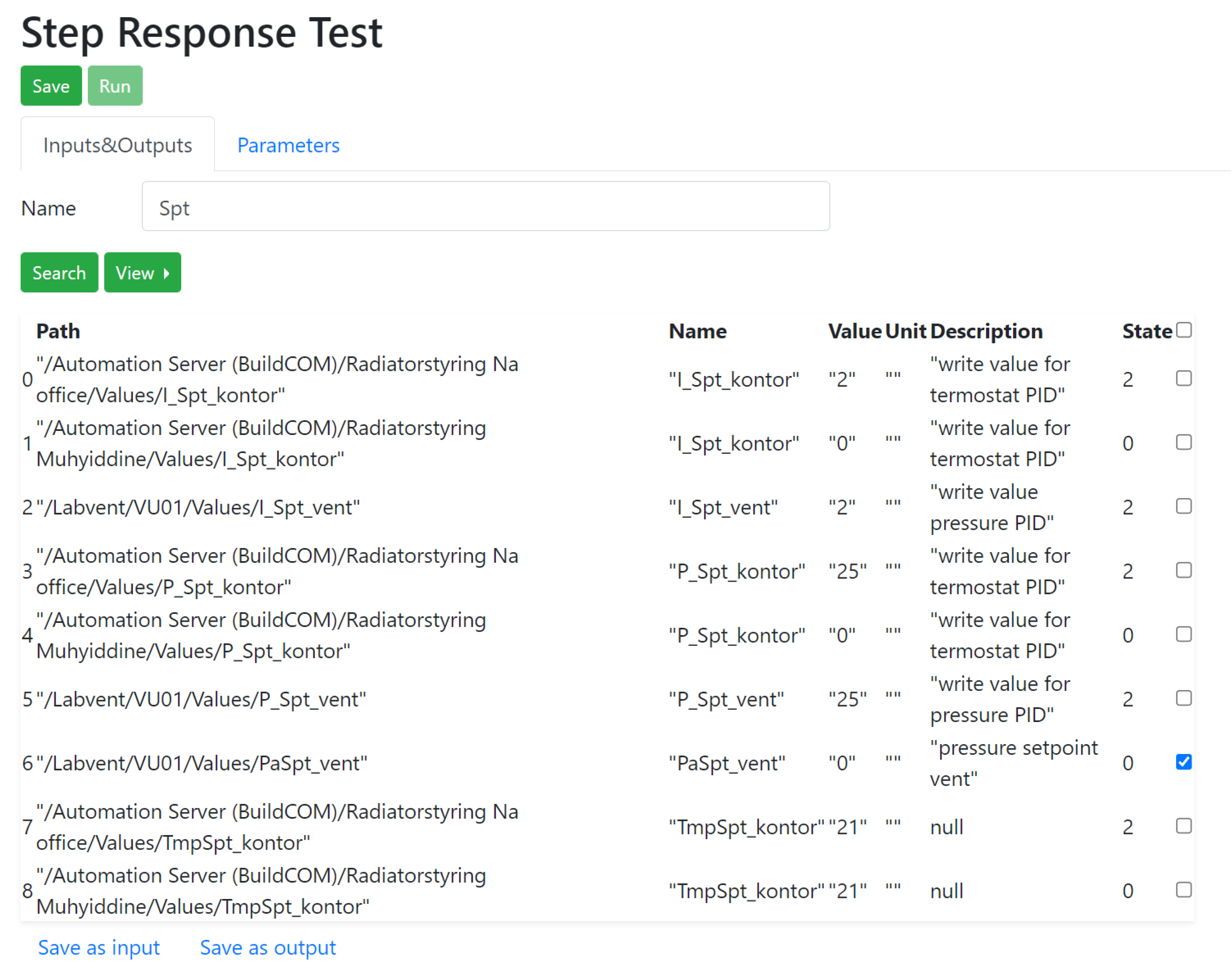1232x968 pixels.
Task: Click the green Save button
Action: coord(51,85)
